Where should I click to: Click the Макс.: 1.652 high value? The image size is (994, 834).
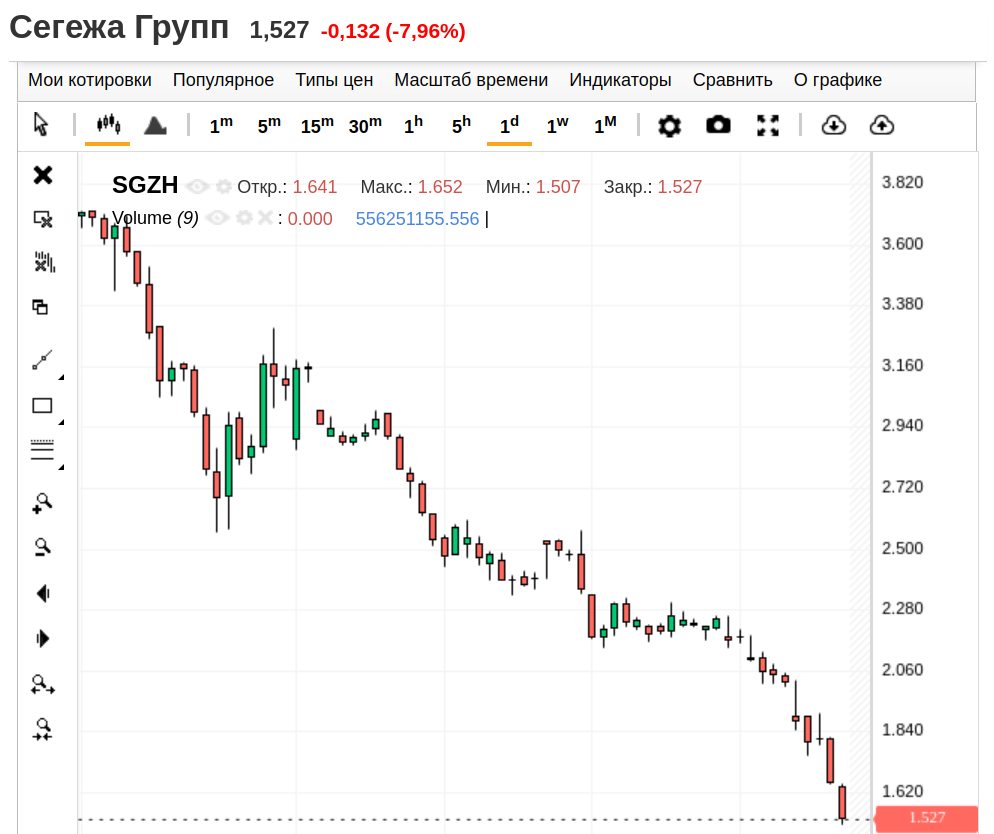411,187
